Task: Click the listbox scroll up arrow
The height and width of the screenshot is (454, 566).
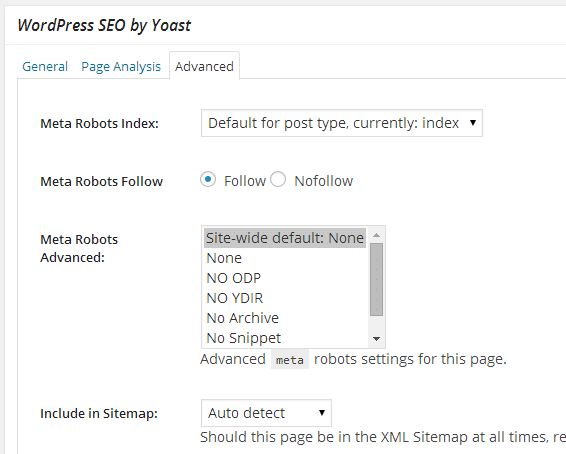Action: coord(376,235)
